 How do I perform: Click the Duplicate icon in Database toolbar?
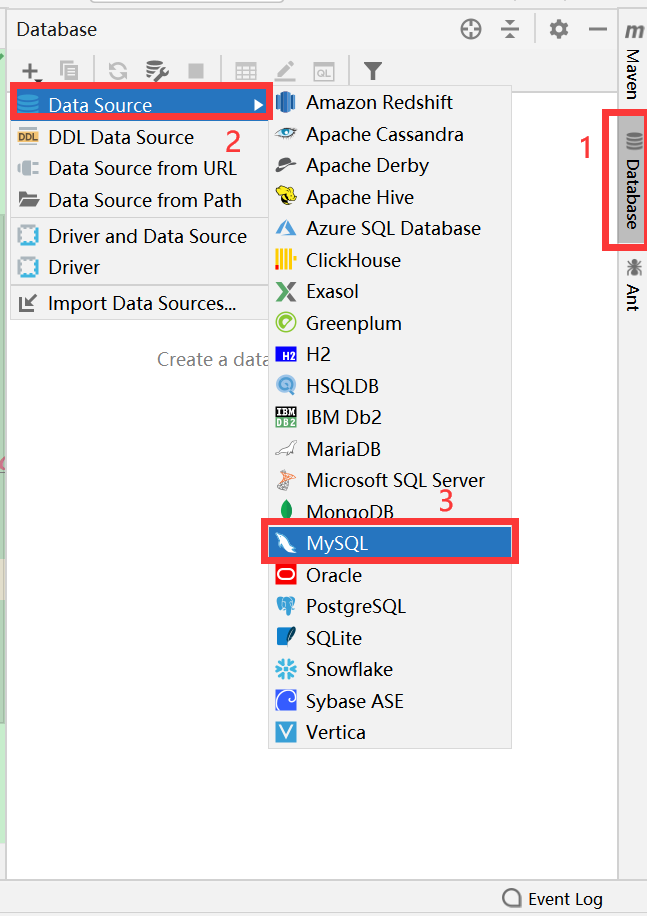tap(69, 71)
